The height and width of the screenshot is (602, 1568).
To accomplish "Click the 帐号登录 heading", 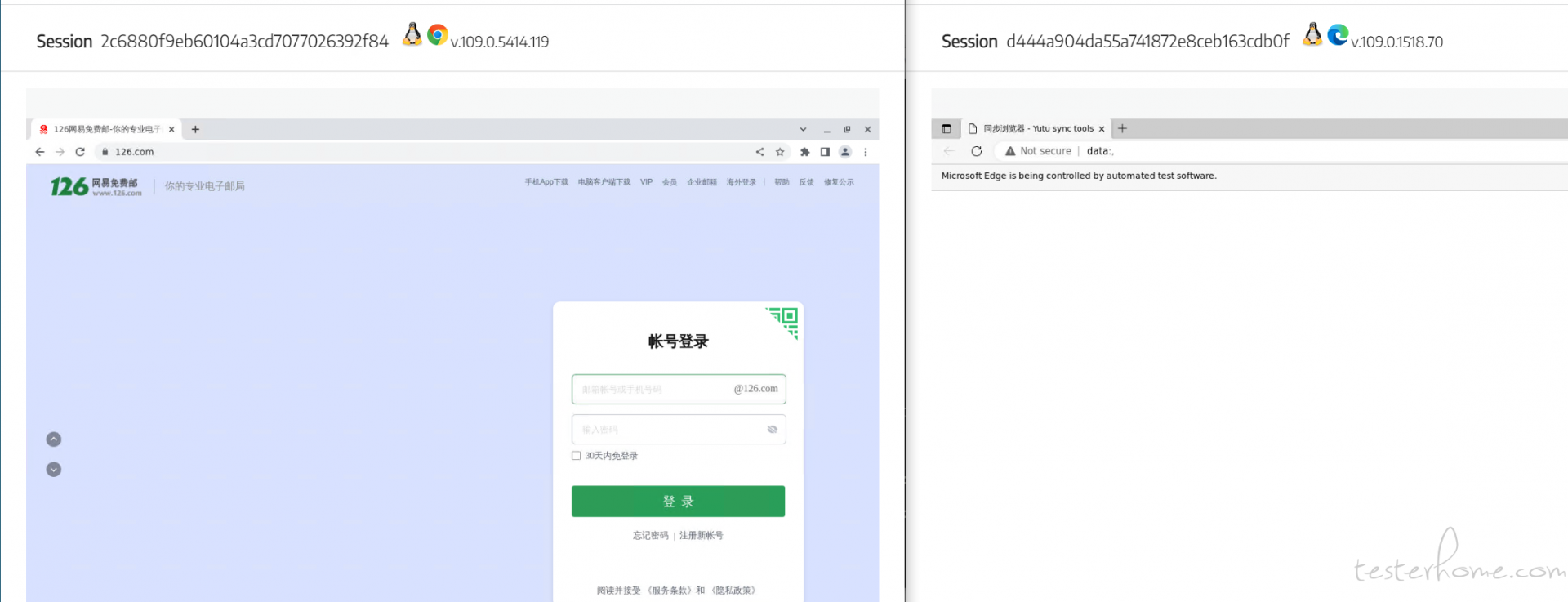I will [679, 341].
